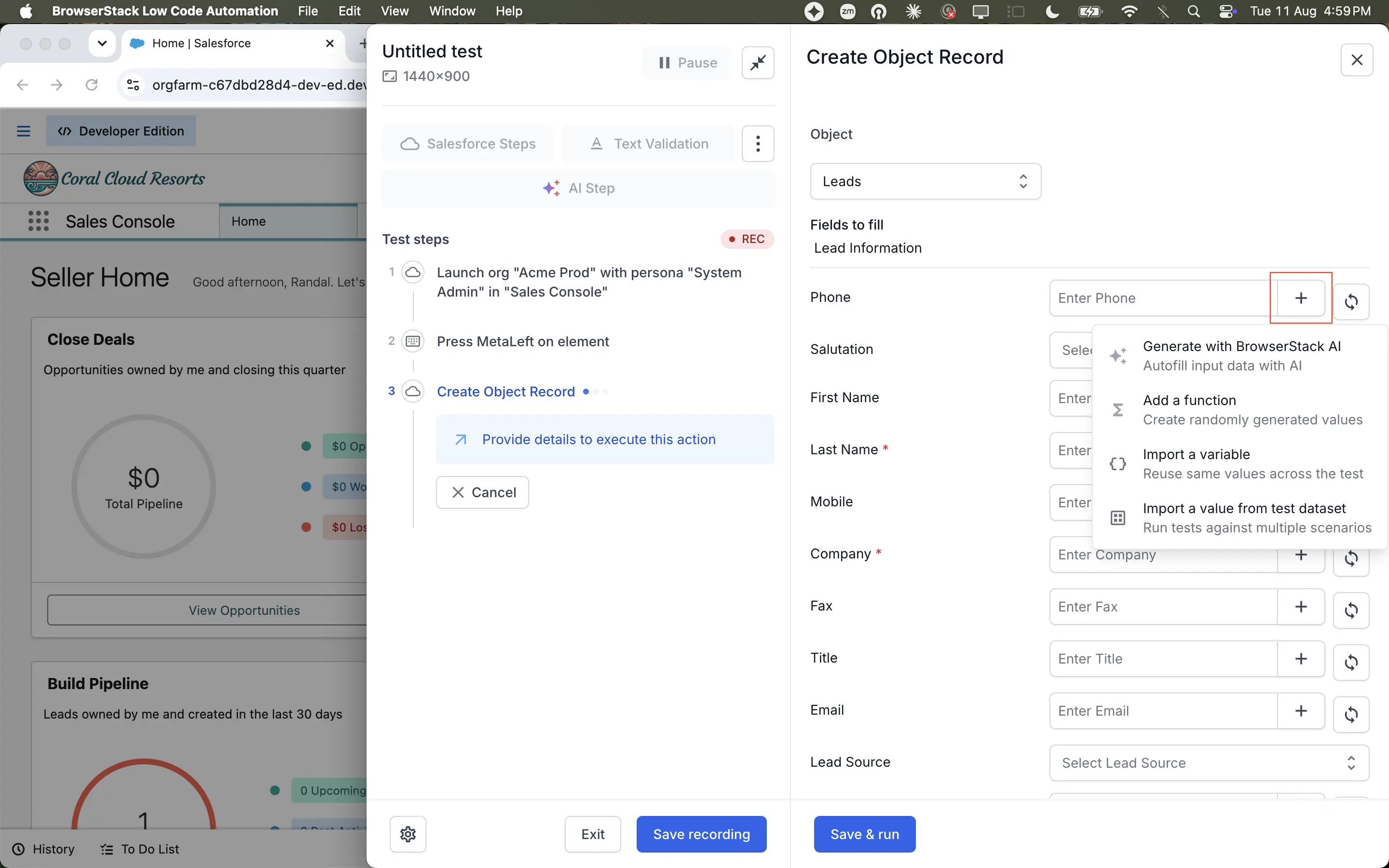Click the refresh icon beside Email field
This screenshot has height=868, width=1389.
tap(1351, 714)
